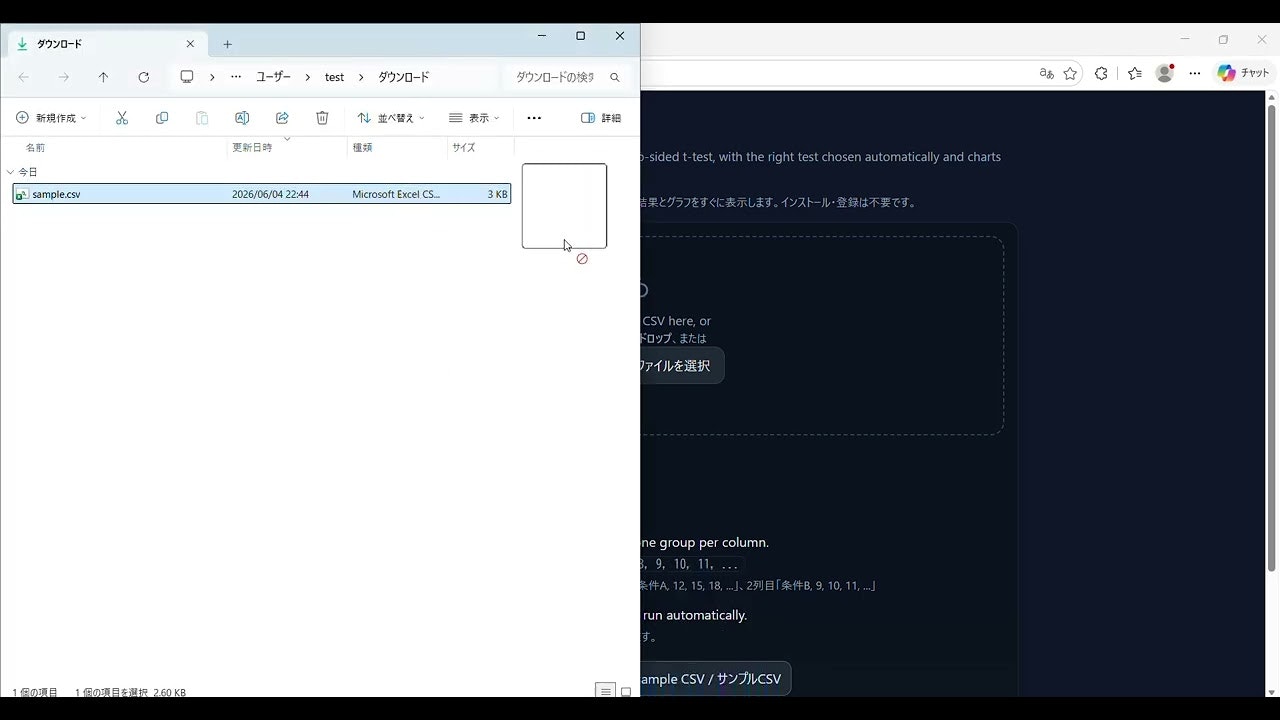Viewport: 1280px width, 720px height.
Task: Click the サンプルCSV download button
Action: 715,679
